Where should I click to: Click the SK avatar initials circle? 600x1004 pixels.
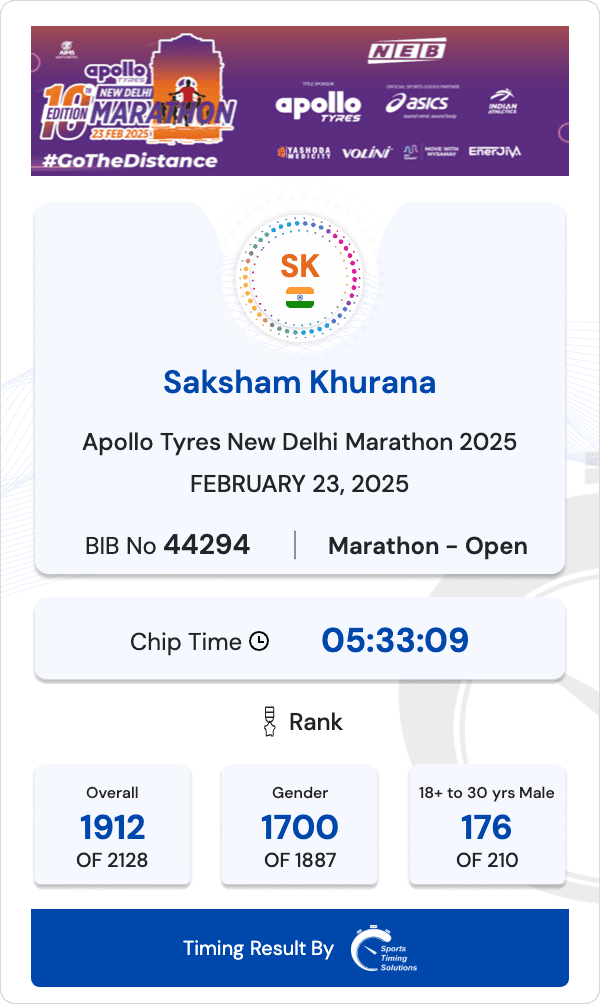tap(300, 267)
